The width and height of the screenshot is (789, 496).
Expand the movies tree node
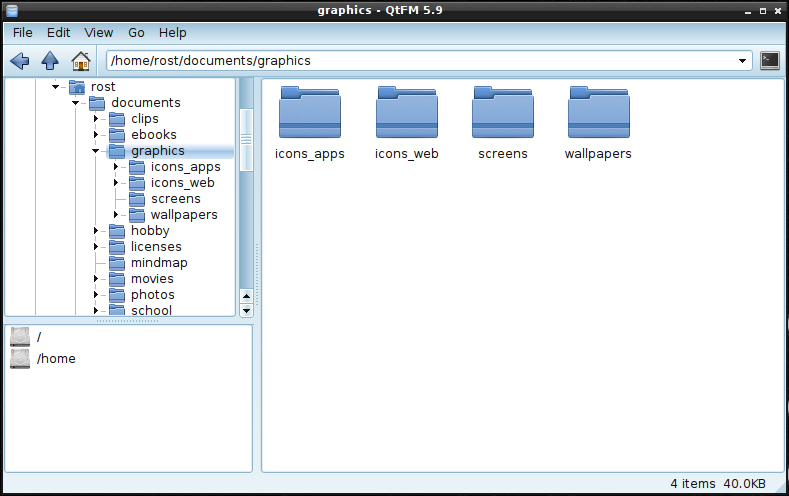[x=96, y=279]
